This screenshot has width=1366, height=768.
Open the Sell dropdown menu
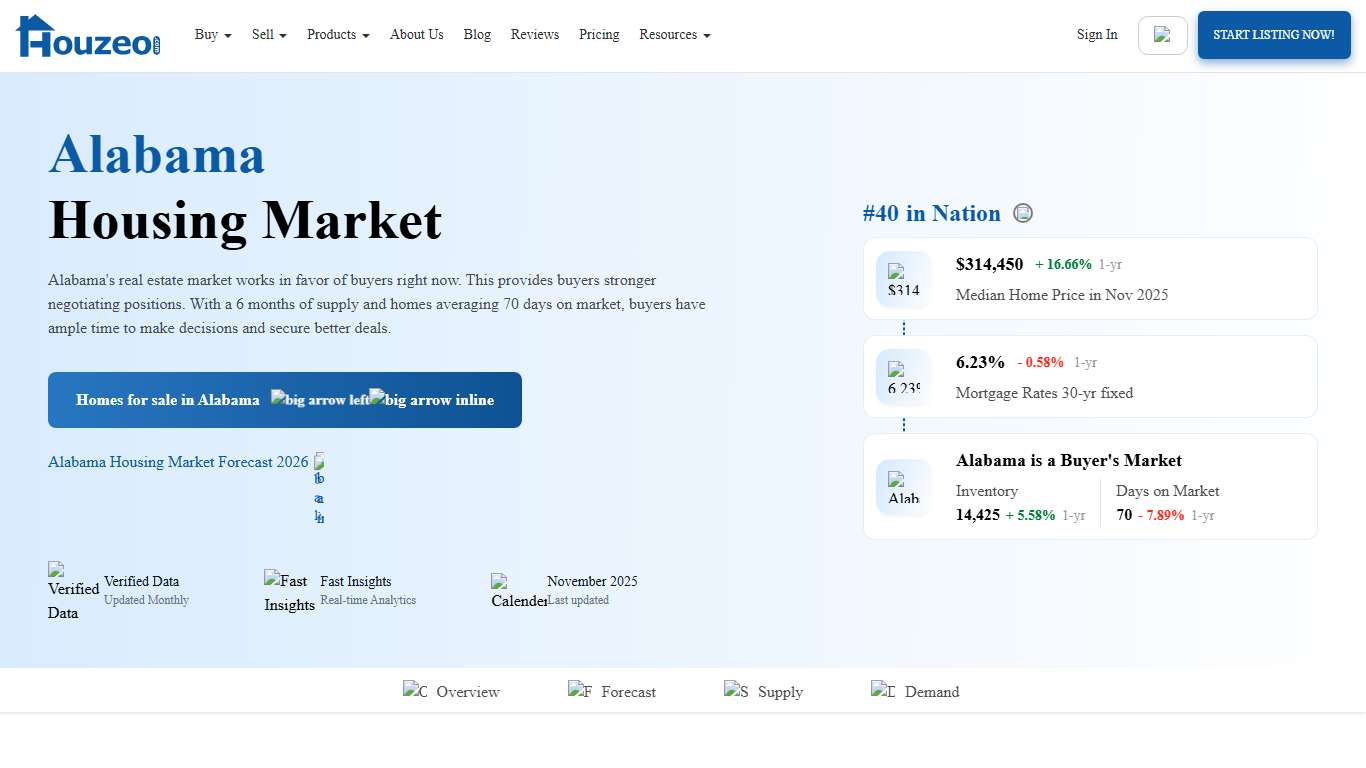(x=268, y=34)
